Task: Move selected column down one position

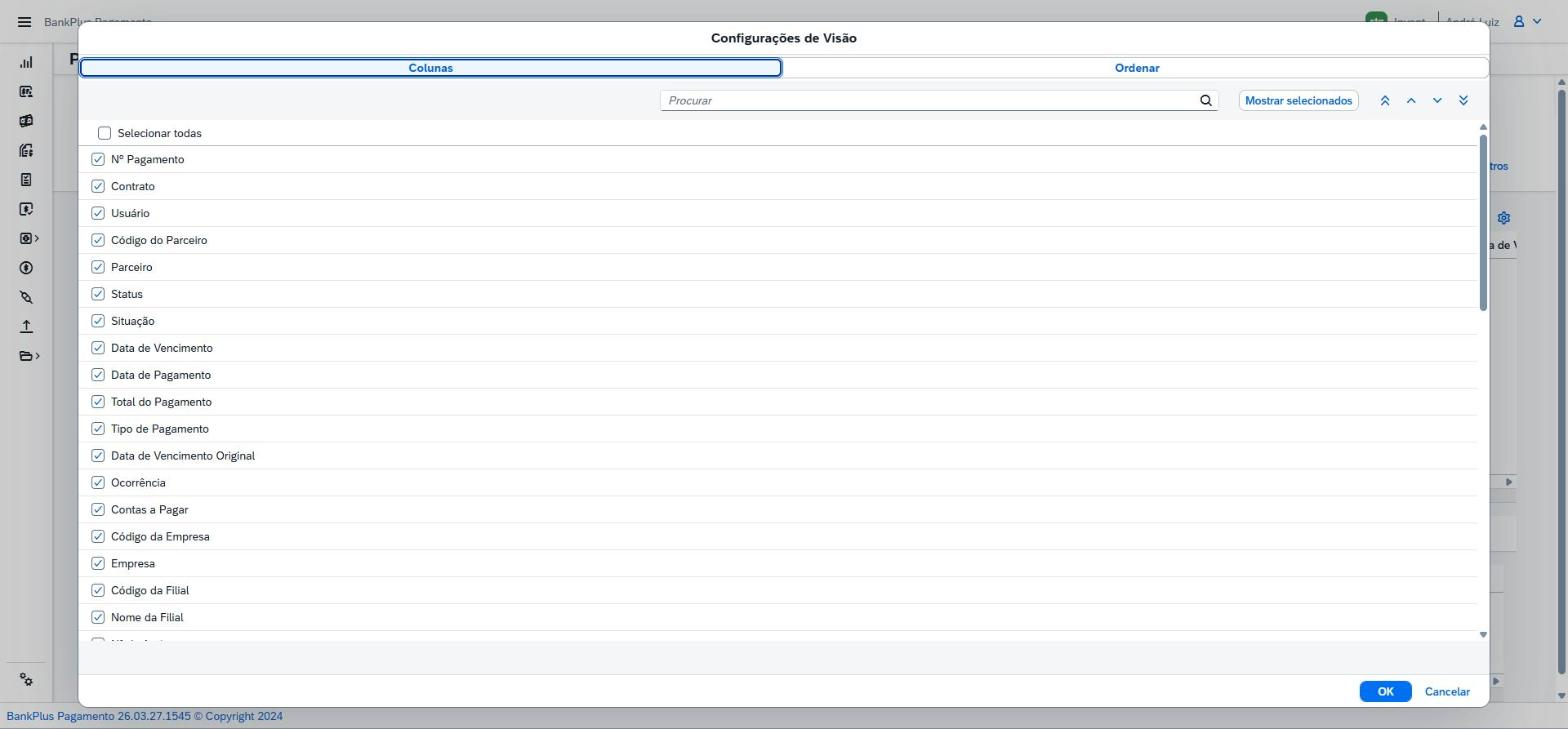Action: [x=1437, y=101]
